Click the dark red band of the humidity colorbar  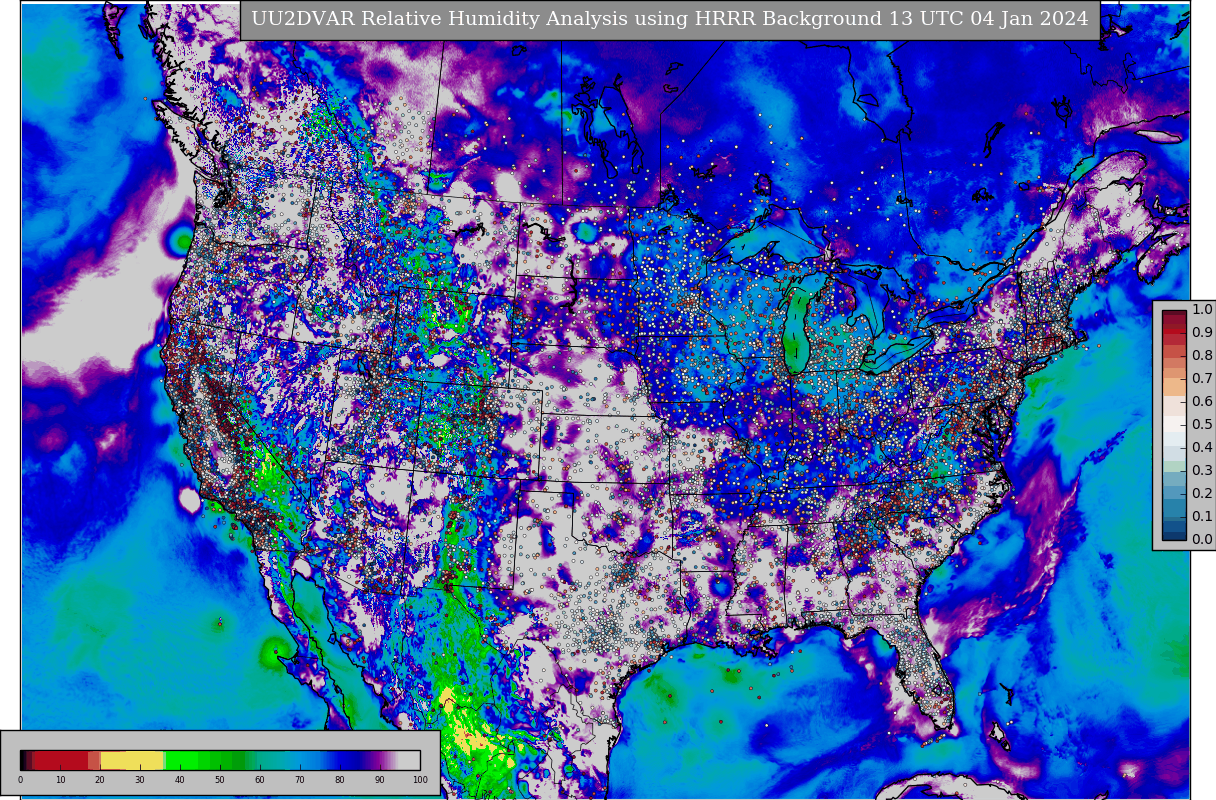[x=61, y=760]
